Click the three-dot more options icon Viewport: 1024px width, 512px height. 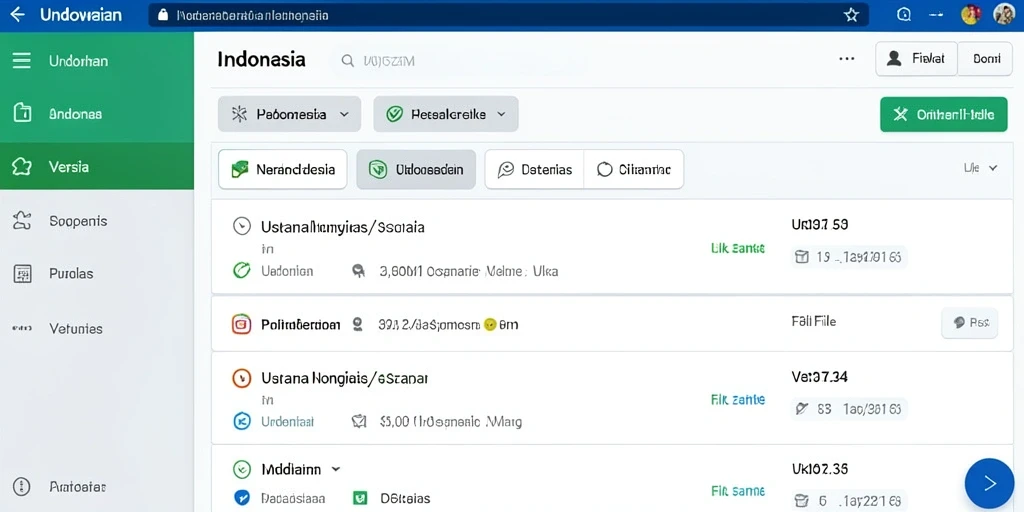pos(847,59)
